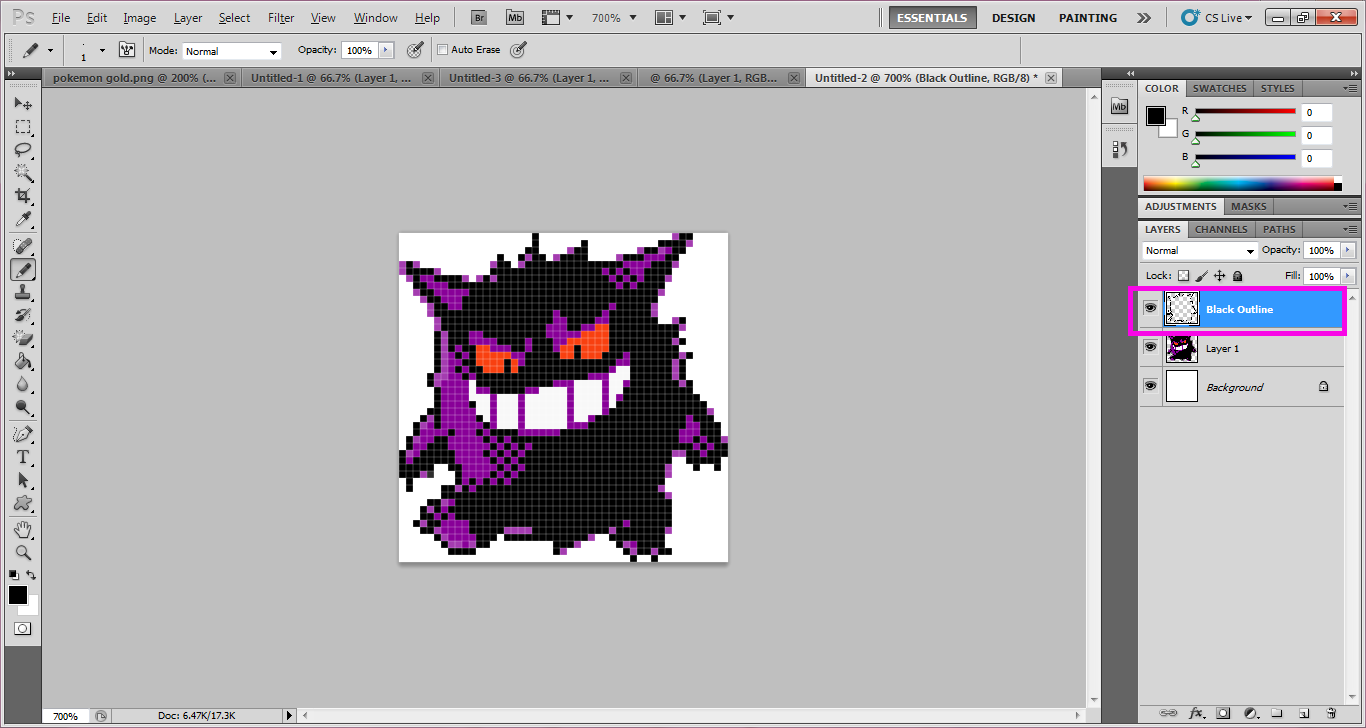This screenshot has width=1366, height=728.
Task: Click the foreground color swatch in toolbox
Action: 18,595
